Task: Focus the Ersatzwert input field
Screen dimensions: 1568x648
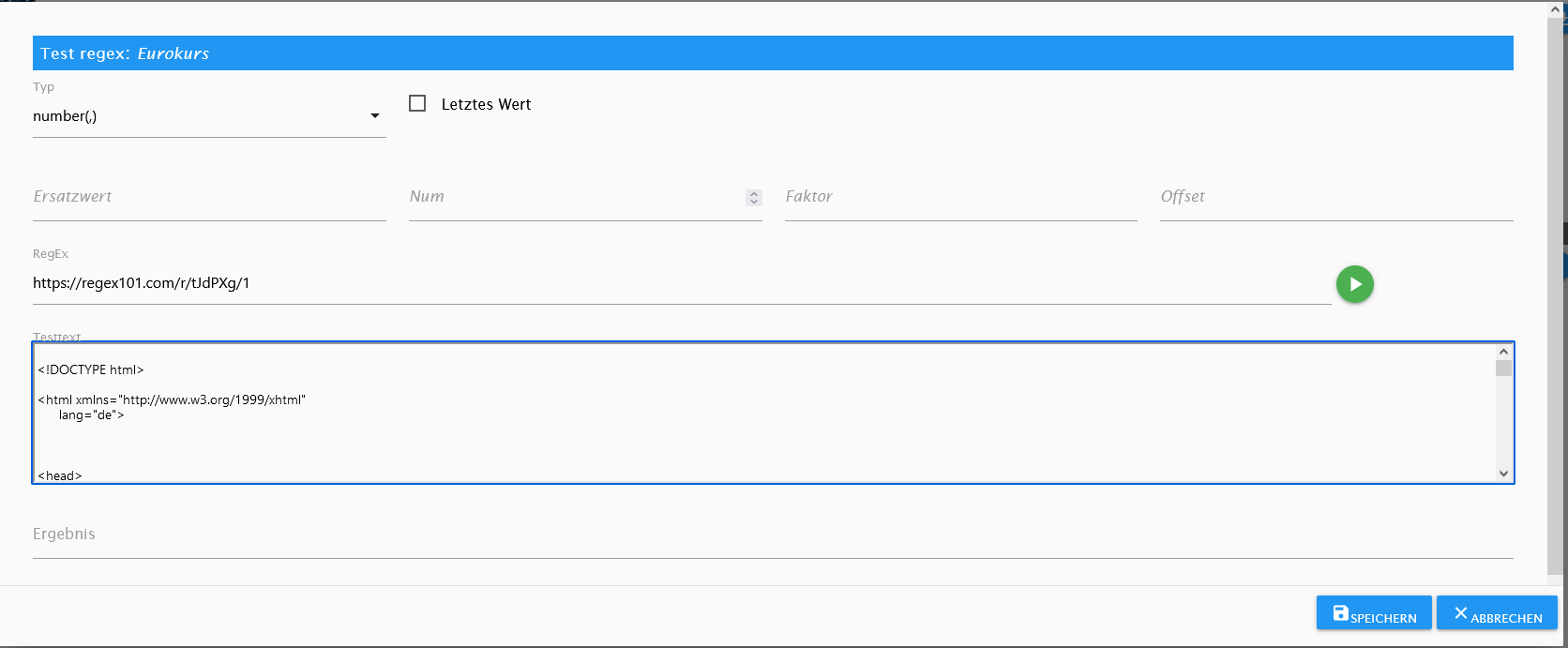Action: 209,197
